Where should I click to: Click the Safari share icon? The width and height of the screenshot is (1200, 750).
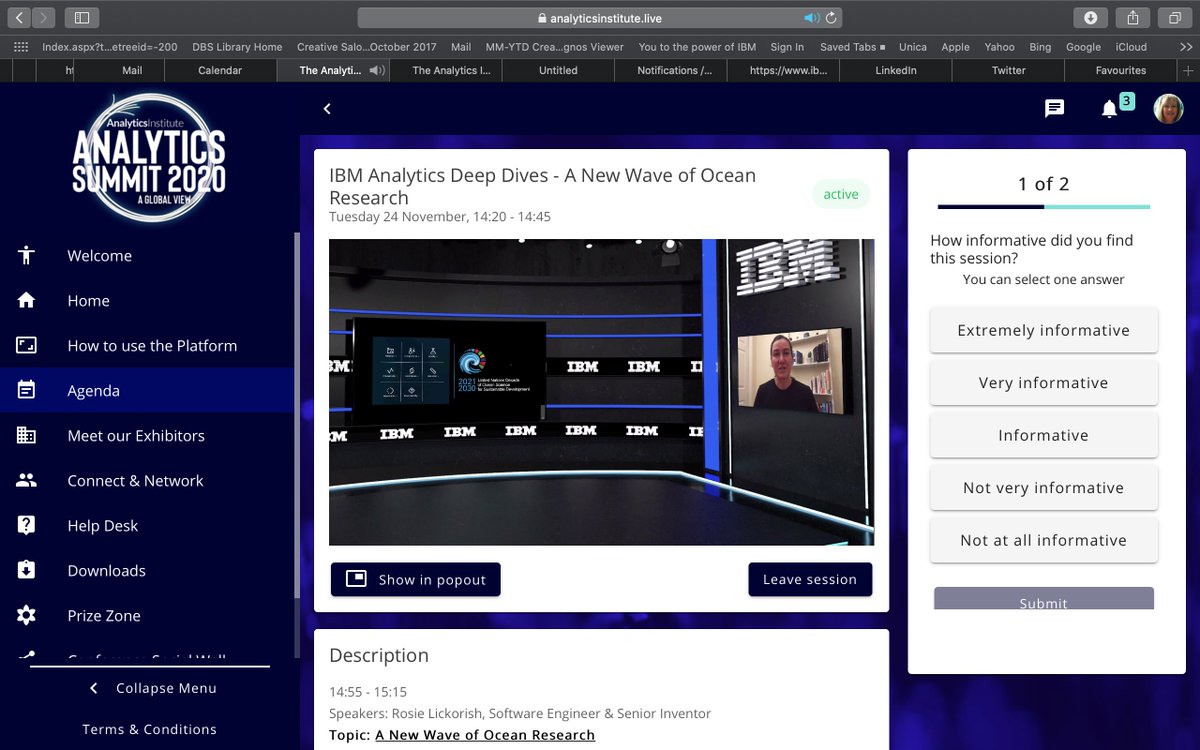(x=1133, y=18)
